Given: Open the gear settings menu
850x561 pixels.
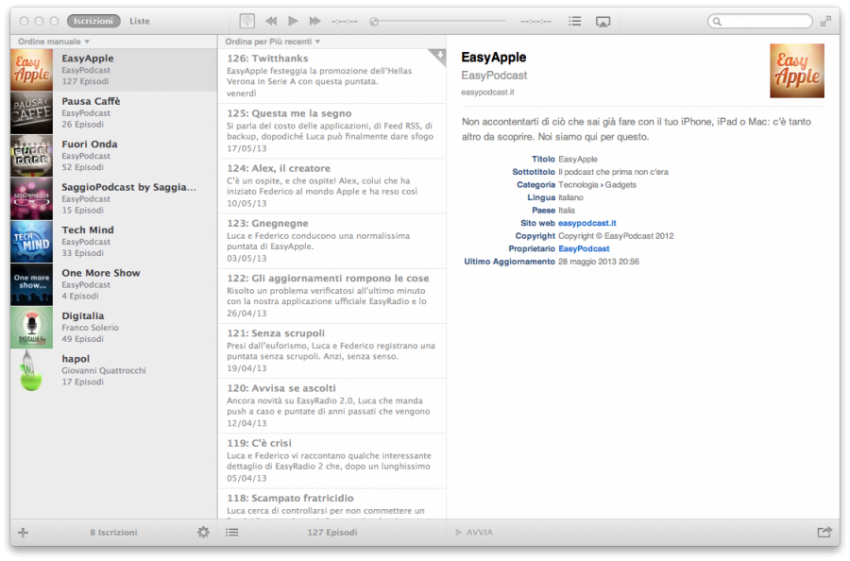Looking at the screenshot, I should pos(203,532).
